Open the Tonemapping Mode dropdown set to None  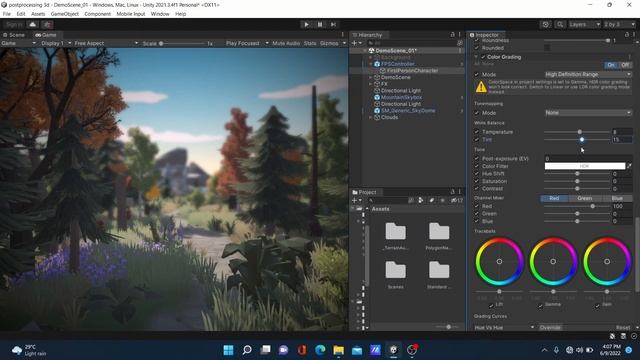click(x=588, y=113)
